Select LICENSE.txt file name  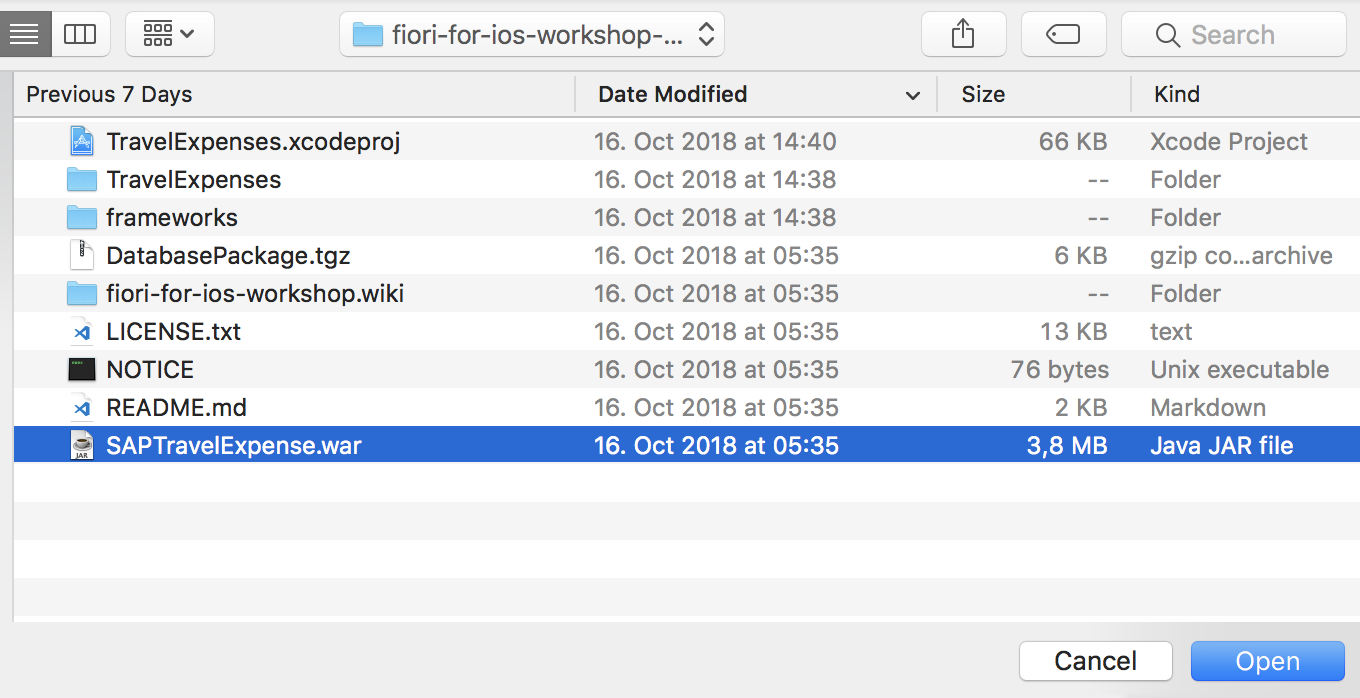174,332
